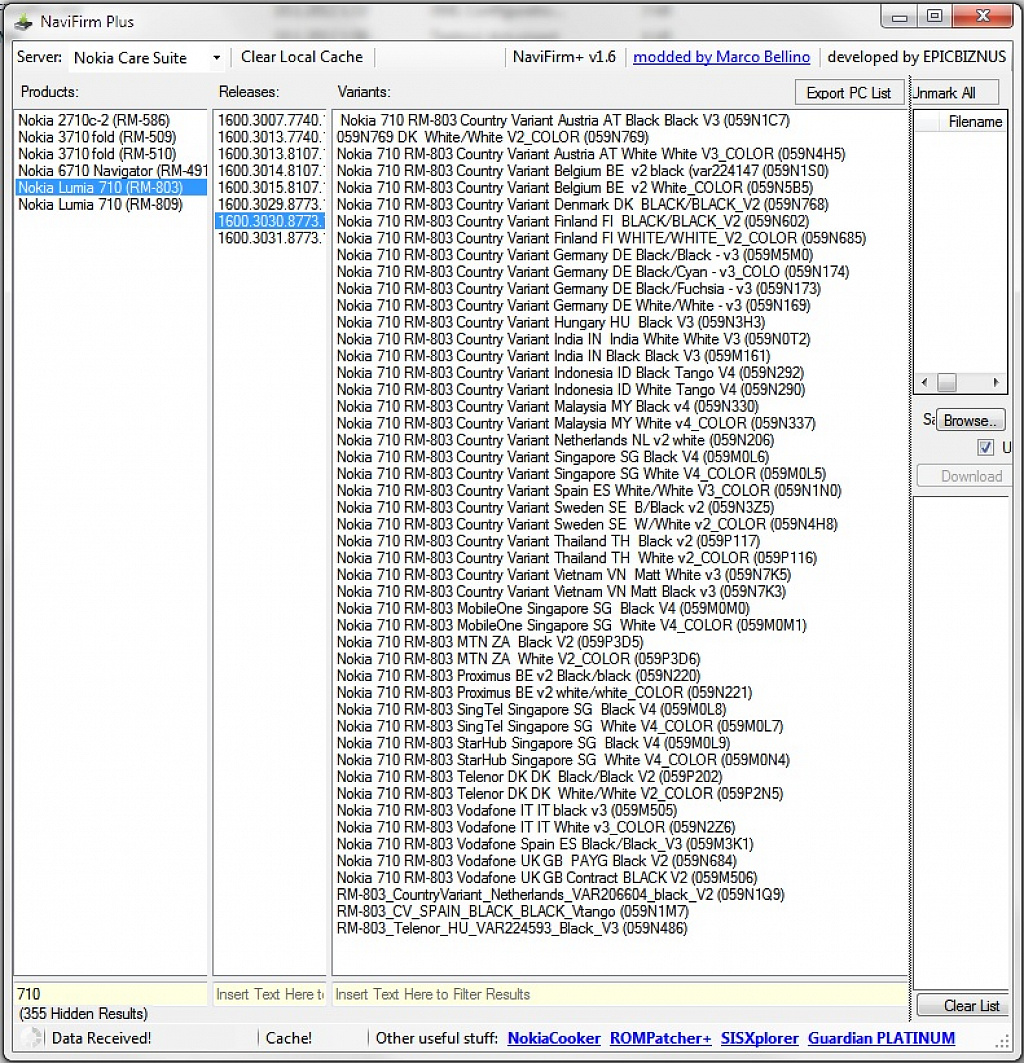Select variant Thailand TH Black v2 (059P117)
1024x1063 pixels.
(548, 542)
